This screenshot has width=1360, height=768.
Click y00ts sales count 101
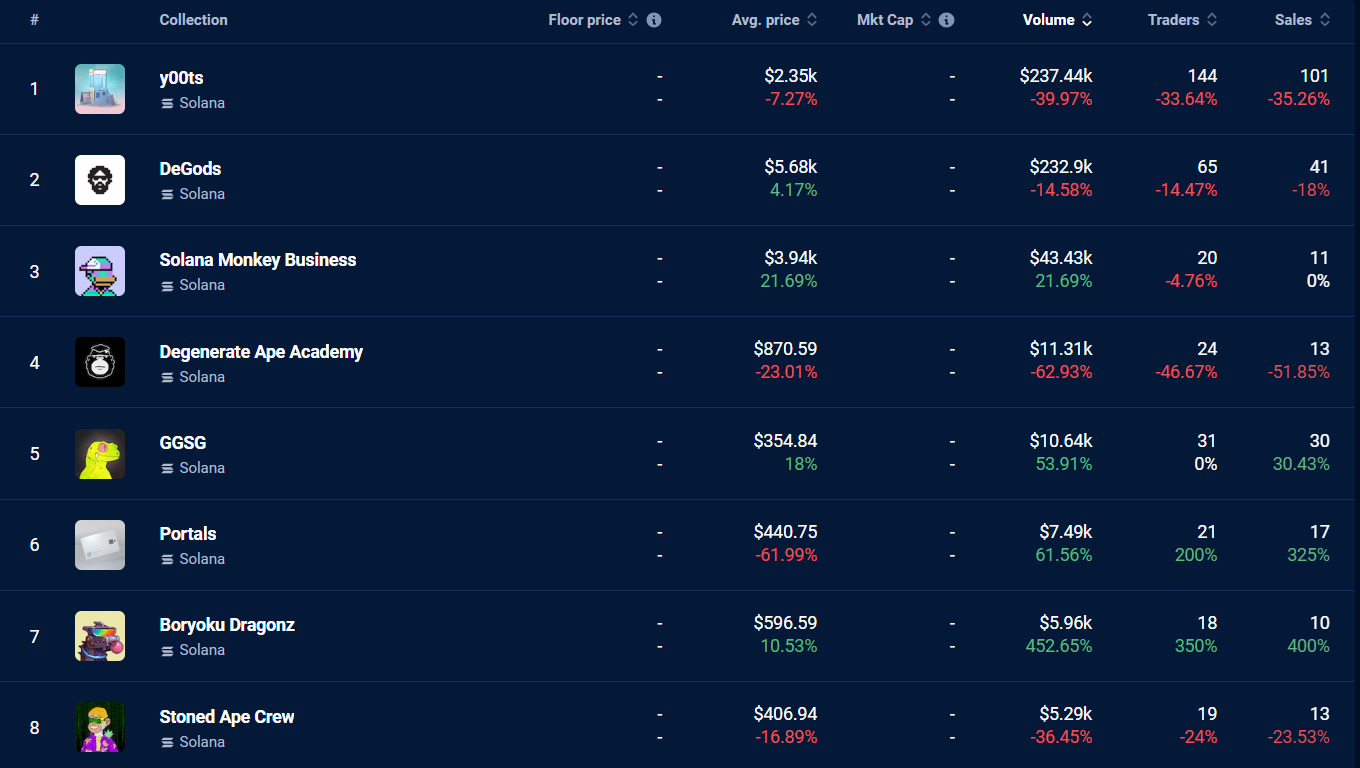pos(1315,76)
